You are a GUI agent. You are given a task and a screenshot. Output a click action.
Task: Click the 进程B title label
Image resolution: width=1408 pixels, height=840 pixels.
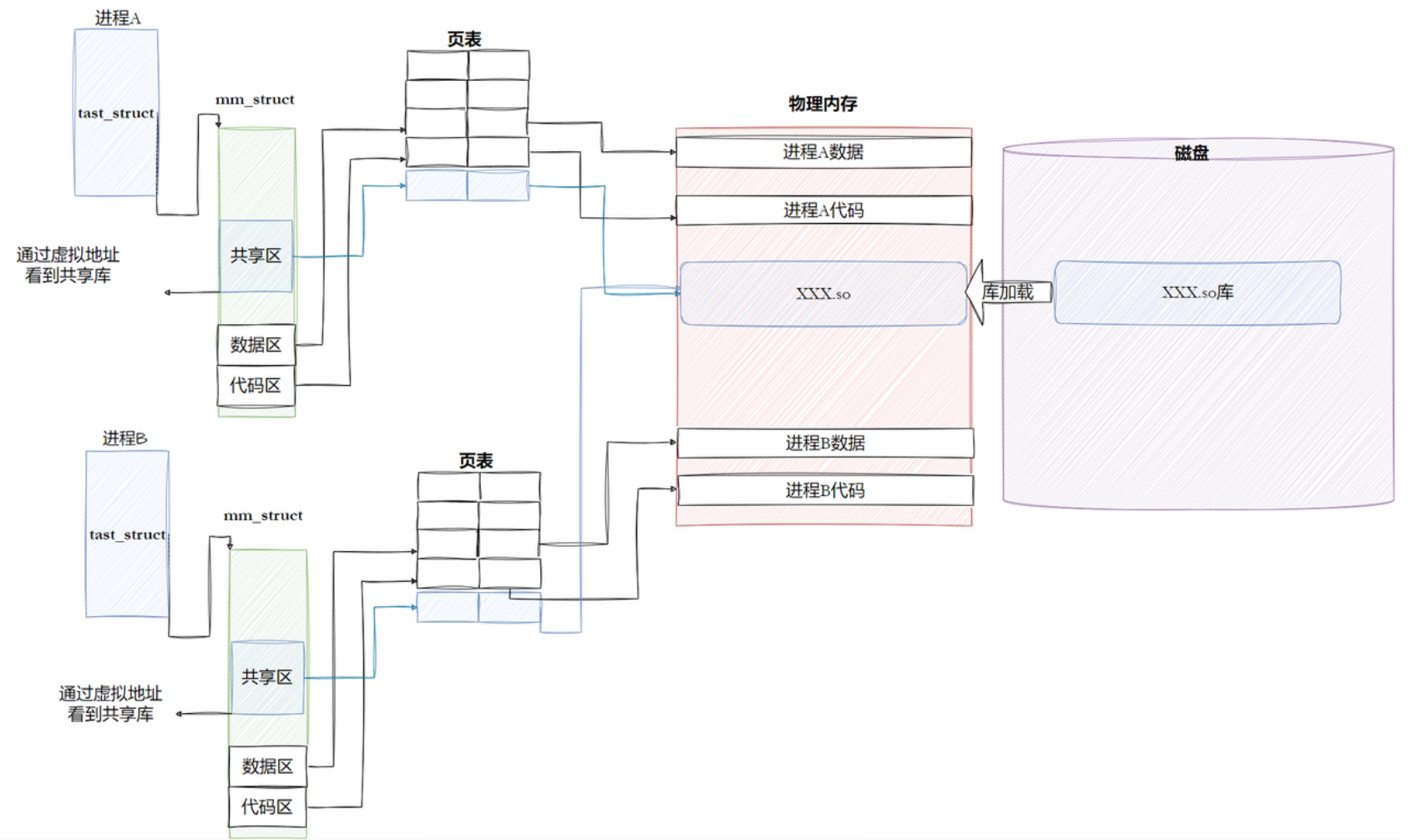[x=125, y=438]
